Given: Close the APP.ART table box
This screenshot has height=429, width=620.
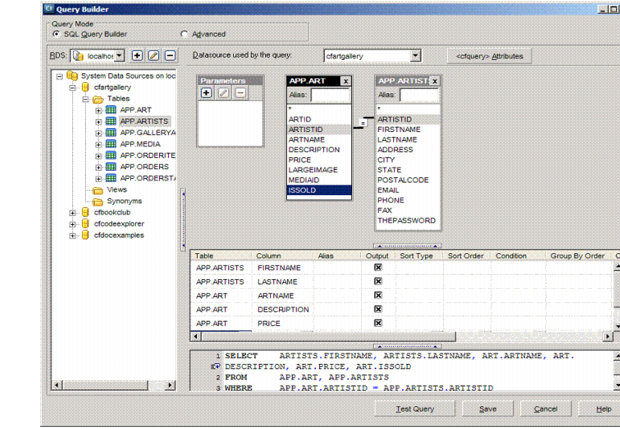Looking at the screenshot, I should tap(345, 81).
